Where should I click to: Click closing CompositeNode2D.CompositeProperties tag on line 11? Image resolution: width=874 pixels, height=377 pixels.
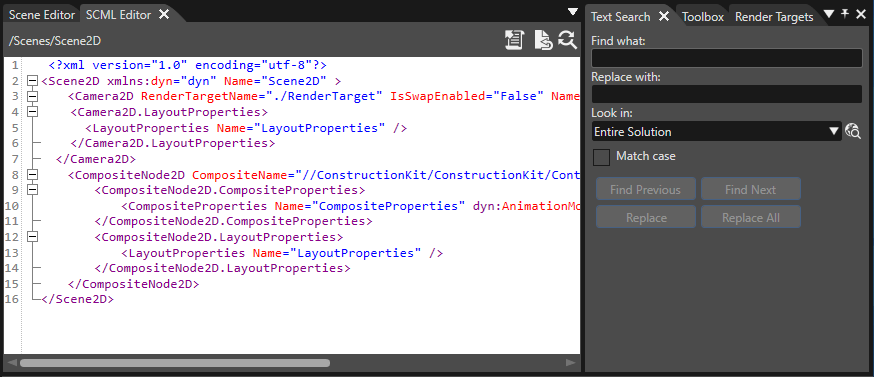pos(234,221)
